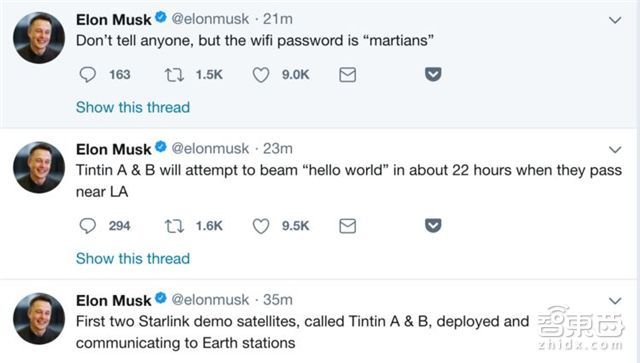The width and height of the screenshot is (640, 363).
Task: Expand options menu on the 21m tweet
Action: [x=615, y=20]
